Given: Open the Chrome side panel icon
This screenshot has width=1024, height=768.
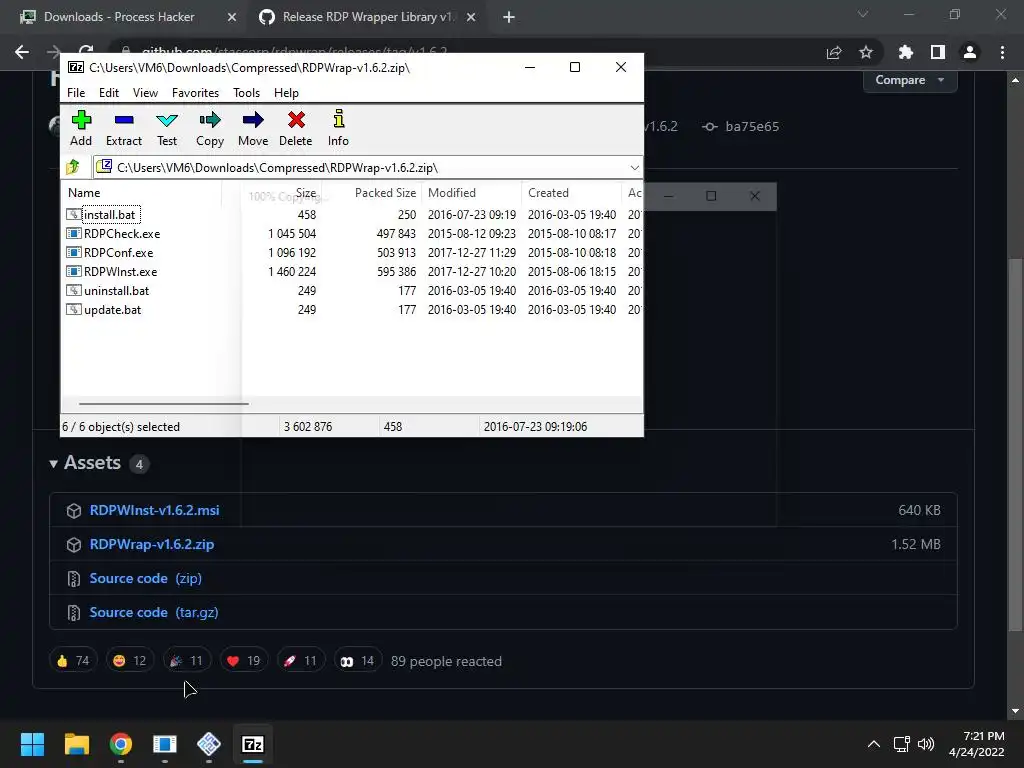Looking at the screenshot, I should pyautogui.click(x=938, y=52).
